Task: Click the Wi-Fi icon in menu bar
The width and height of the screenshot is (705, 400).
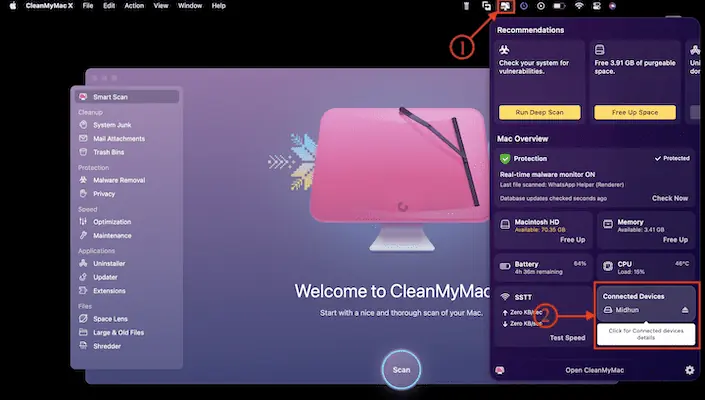Action: point(579,6)
